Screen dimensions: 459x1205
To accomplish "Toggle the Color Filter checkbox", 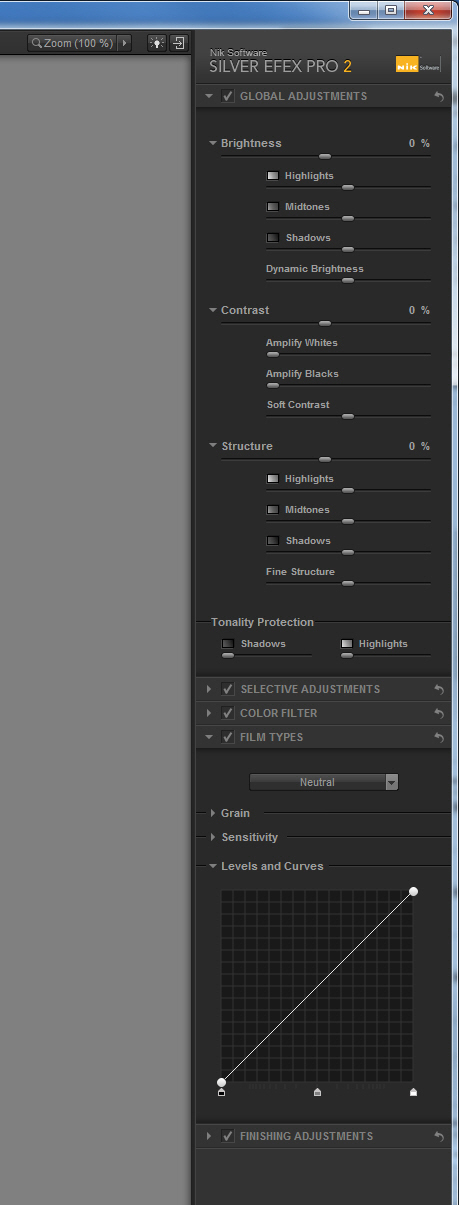I will pos(228,713).
